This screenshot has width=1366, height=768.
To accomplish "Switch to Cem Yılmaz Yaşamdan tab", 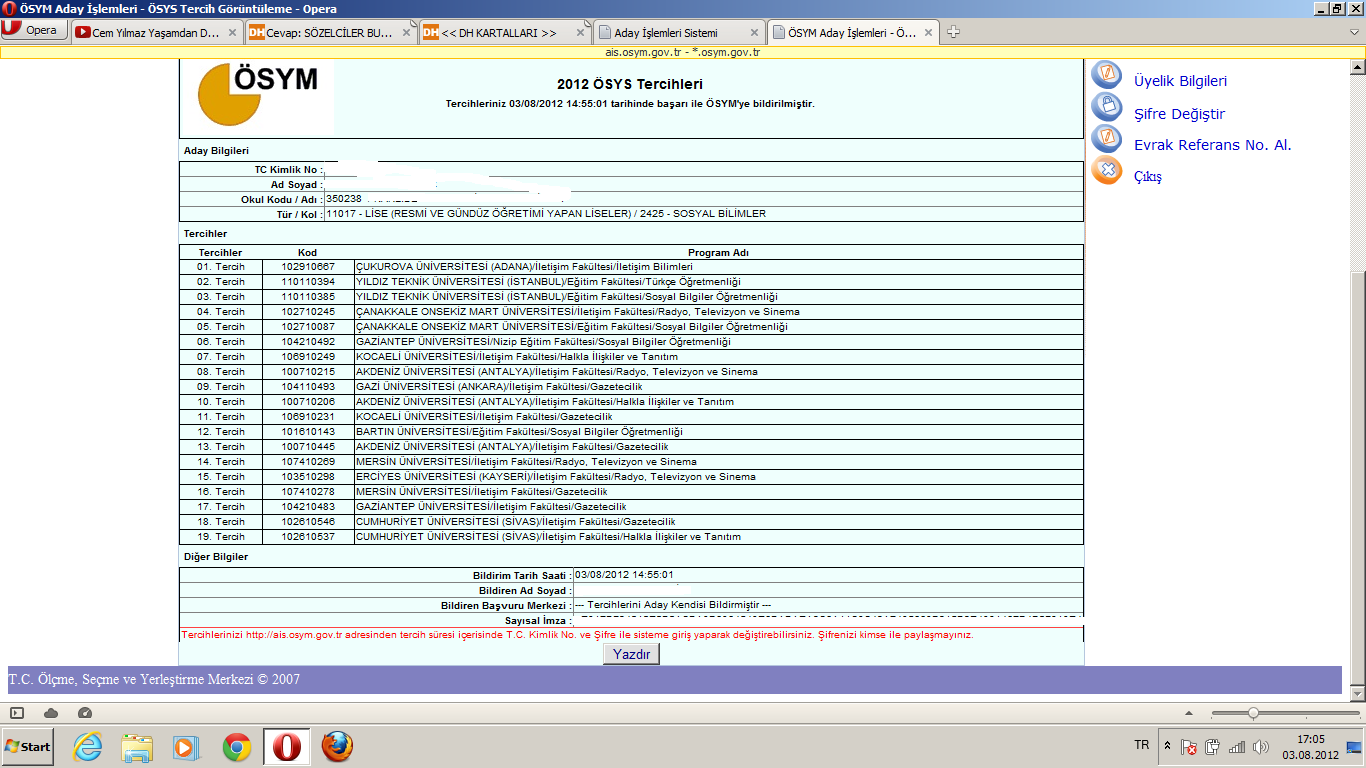I will (157, 32).
